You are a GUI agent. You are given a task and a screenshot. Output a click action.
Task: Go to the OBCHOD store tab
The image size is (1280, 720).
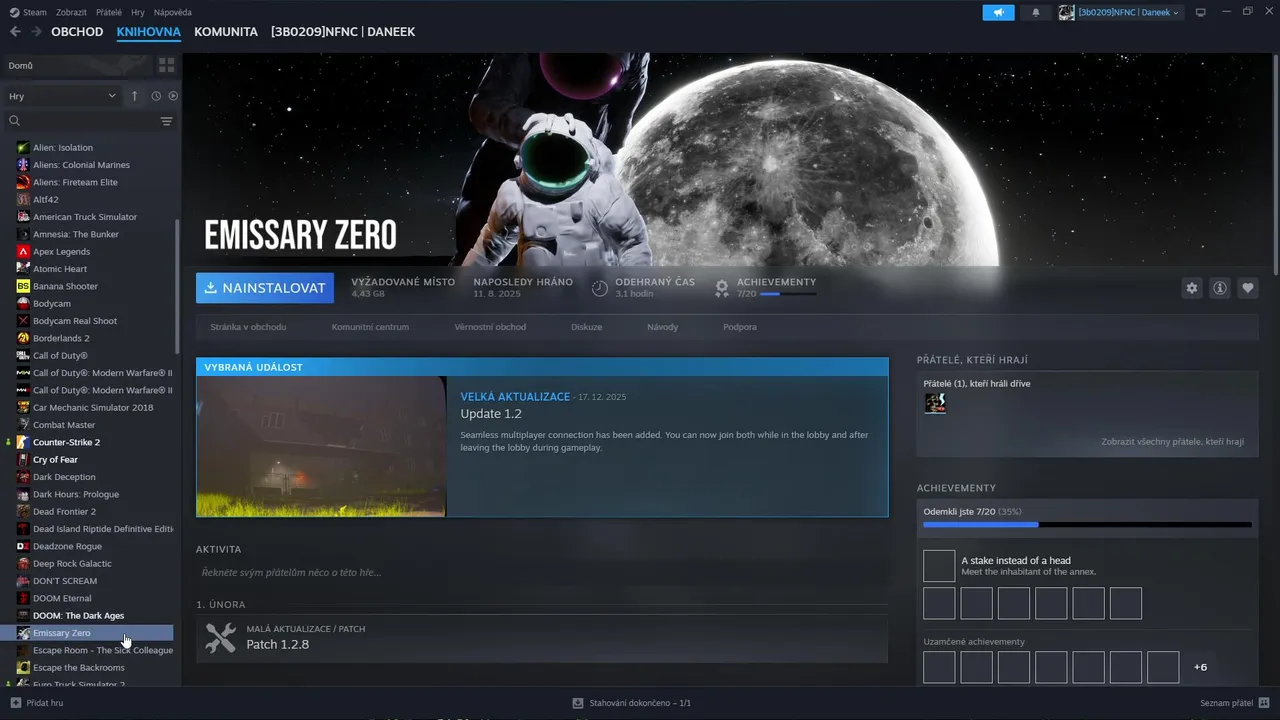point(77,32)
